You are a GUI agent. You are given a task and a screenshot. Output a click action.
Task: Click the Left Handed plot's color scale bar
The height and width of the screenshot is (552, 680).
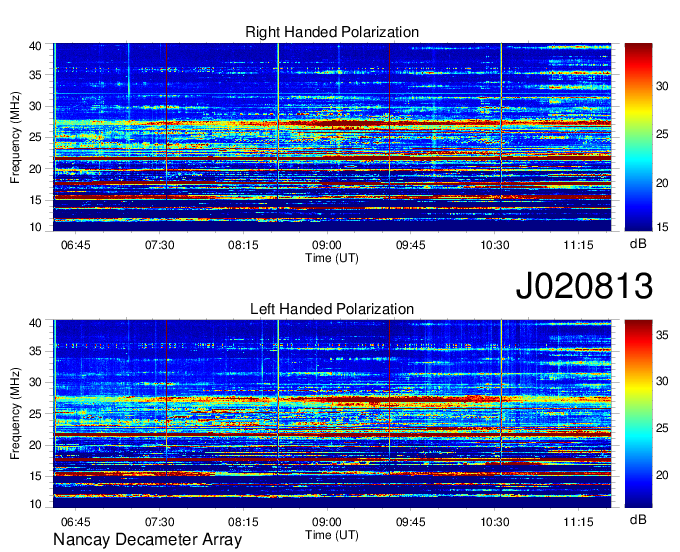tap(638, 414)
